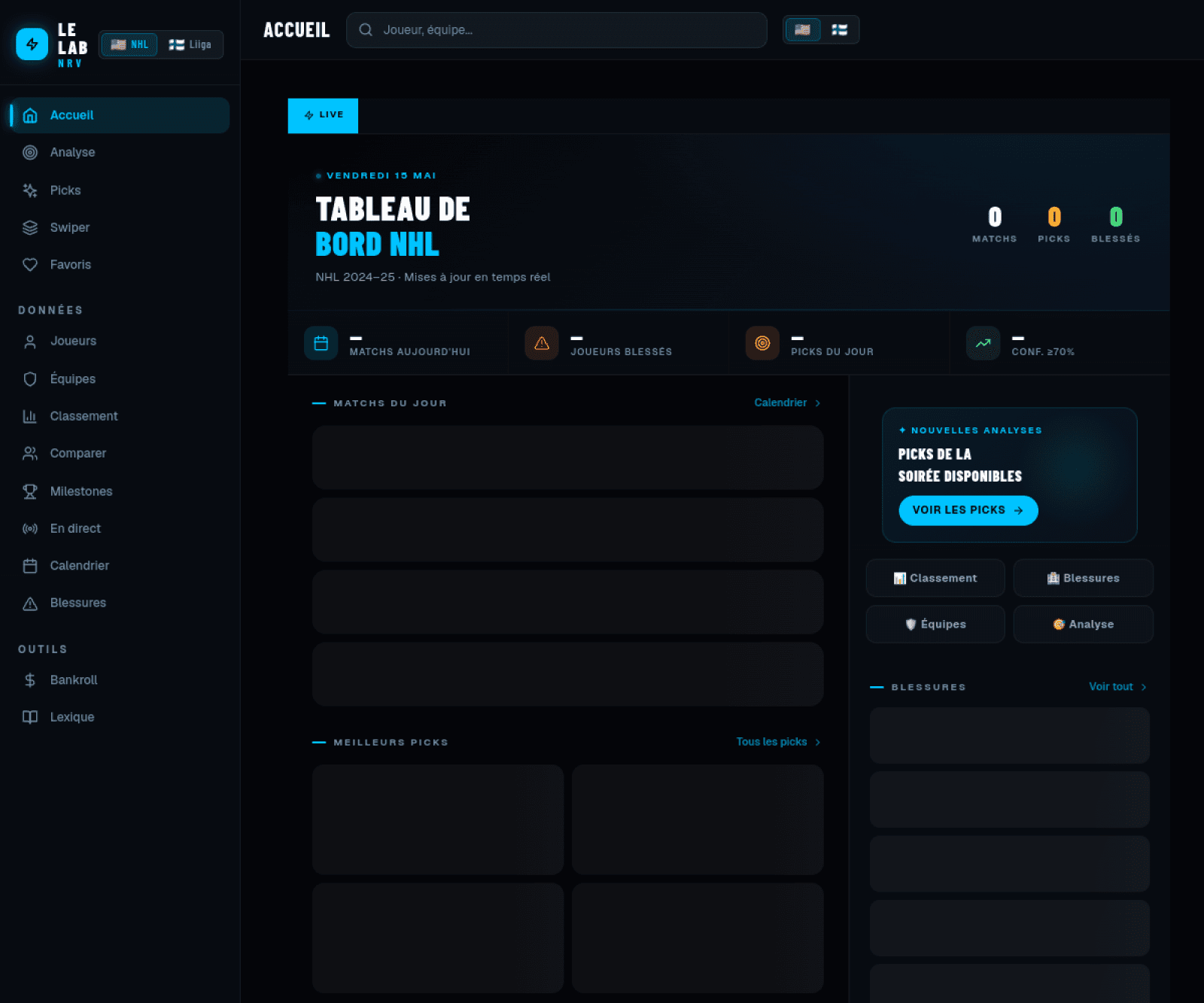Go to Picks in the sidebar
This screenshot has width=1204, height=1003.
120,190
